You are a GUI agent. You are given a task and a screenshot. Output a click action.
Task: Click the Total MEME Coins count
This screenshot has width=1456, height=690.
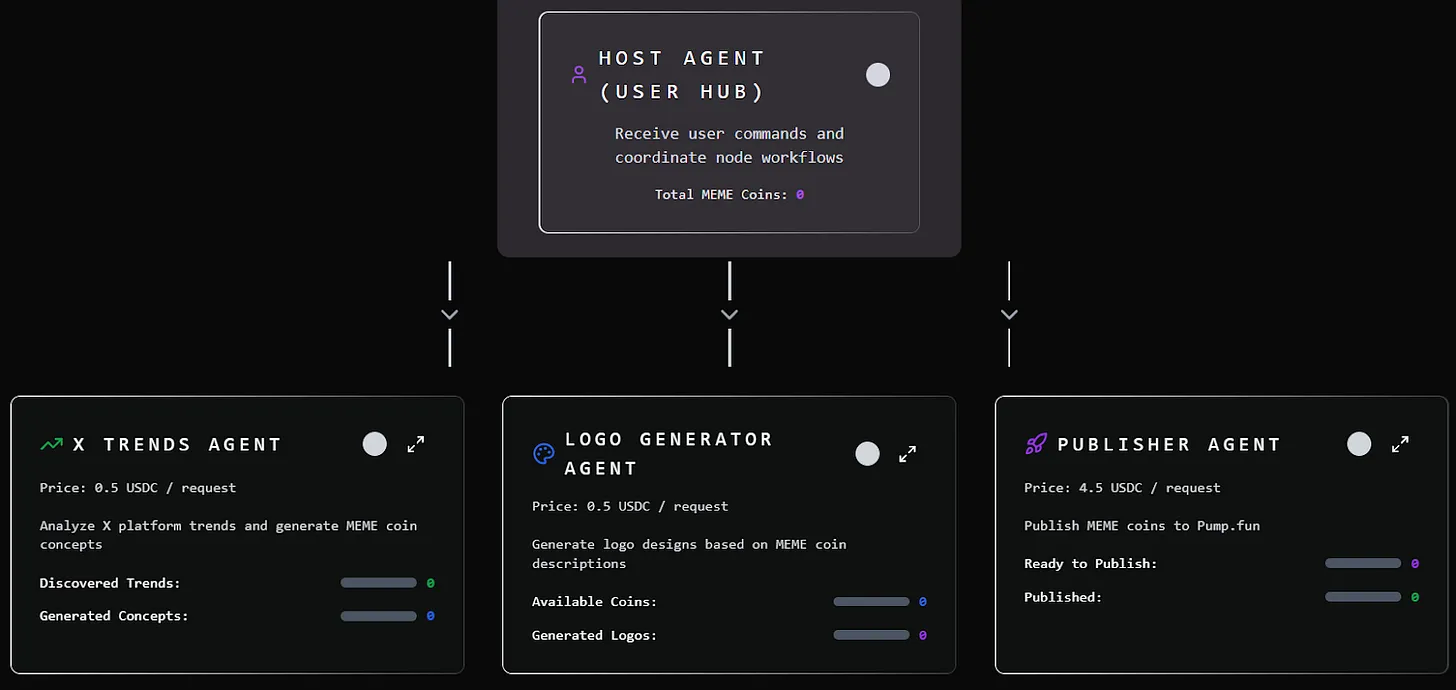[800, 195]
